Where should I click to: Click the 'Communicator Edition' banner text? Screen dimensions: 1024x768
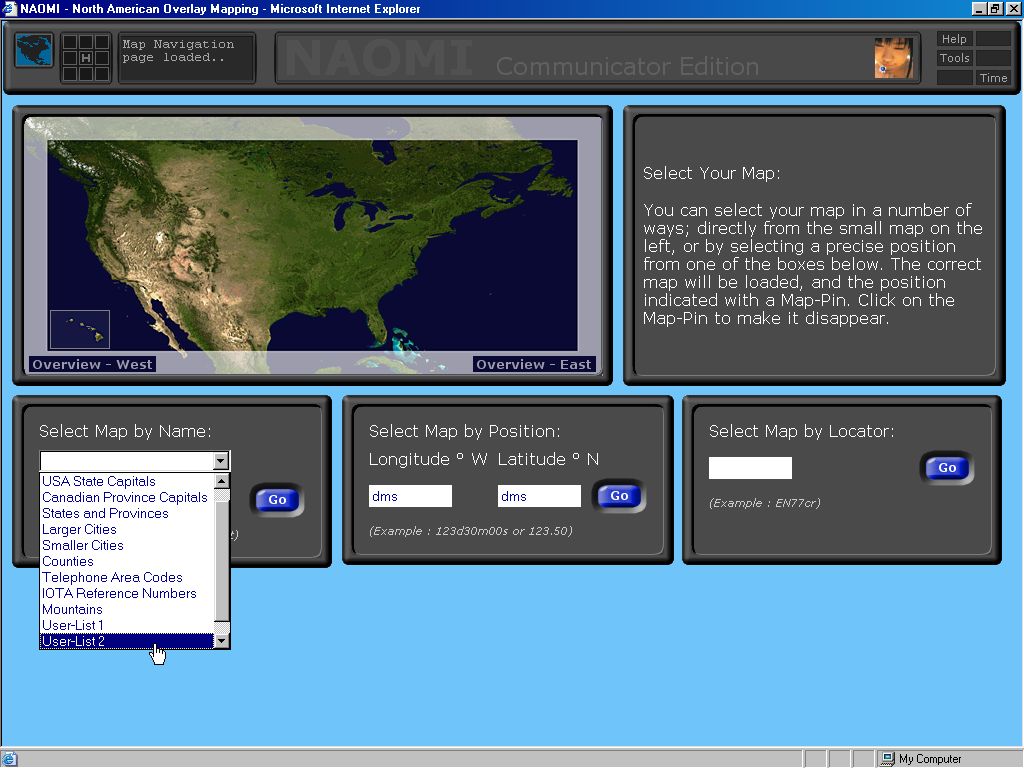[627, 66]
